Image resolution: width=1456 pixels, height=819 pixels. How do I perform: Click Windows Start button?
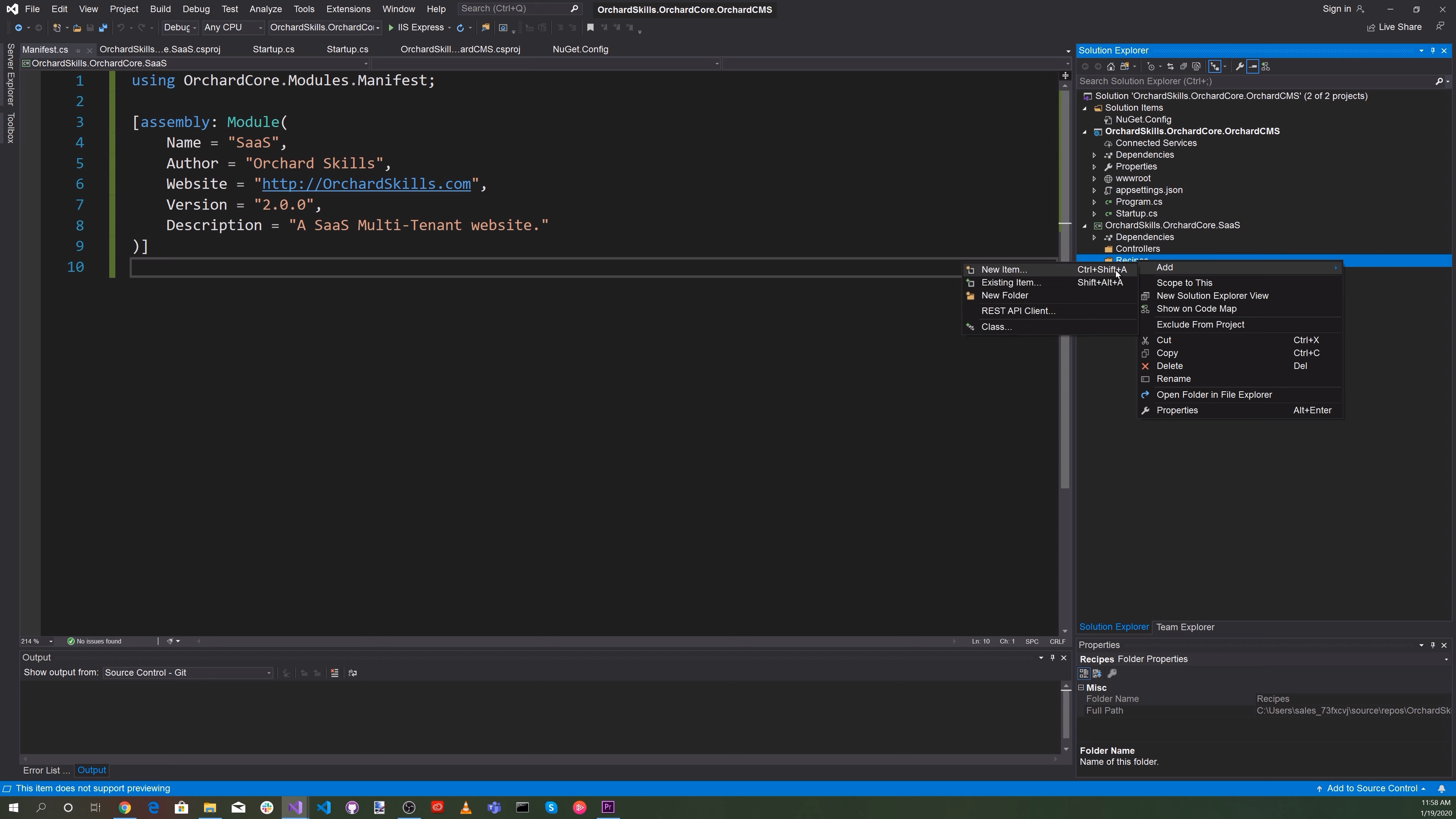[x=13, y=808]
